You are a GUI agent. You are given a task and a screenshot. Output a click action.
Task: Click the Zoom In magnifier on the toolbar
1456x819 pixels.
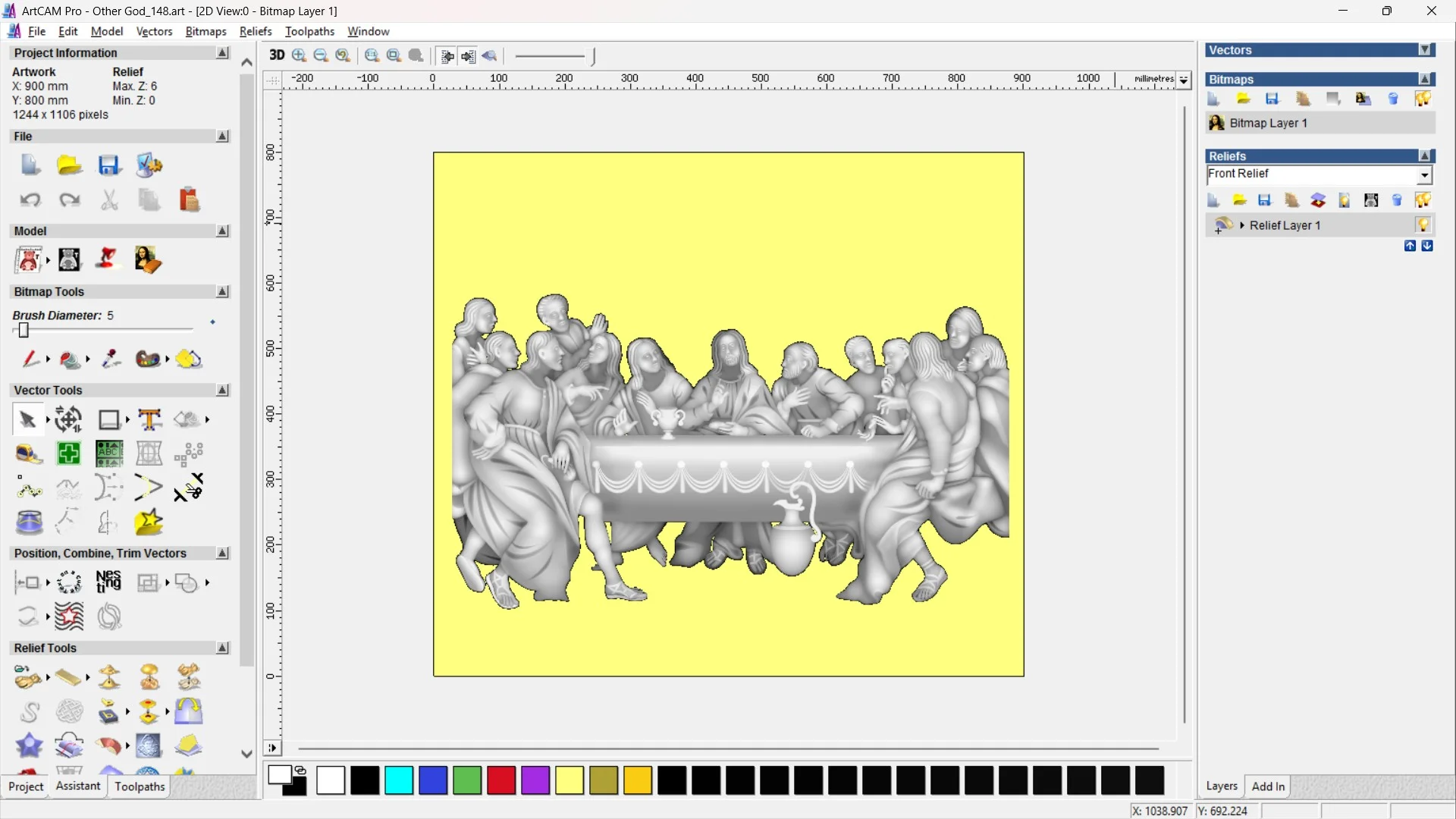tap(298, 56)
